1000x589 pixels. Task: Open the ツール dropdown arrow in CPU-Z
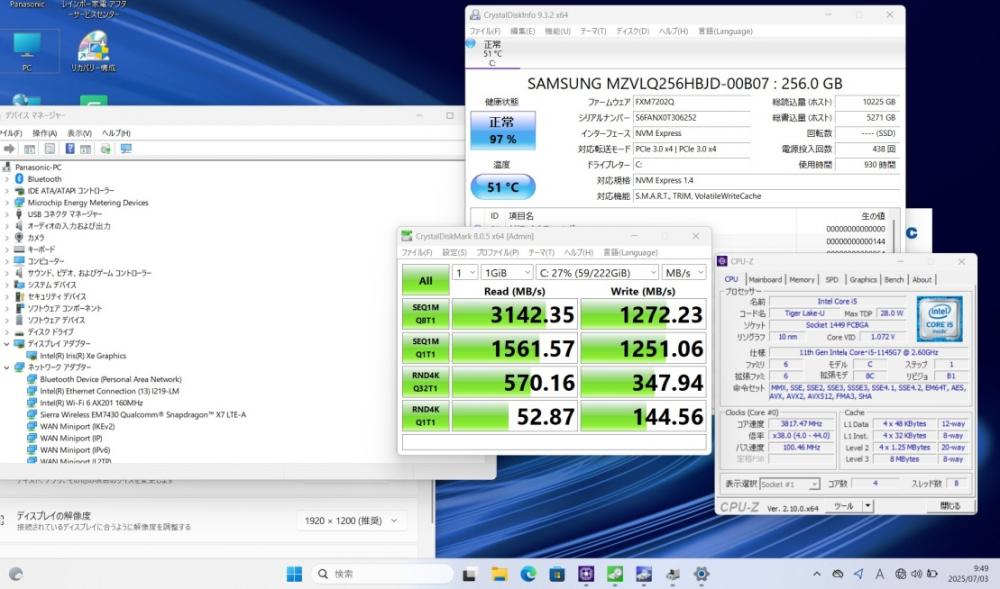coord(867,505)
